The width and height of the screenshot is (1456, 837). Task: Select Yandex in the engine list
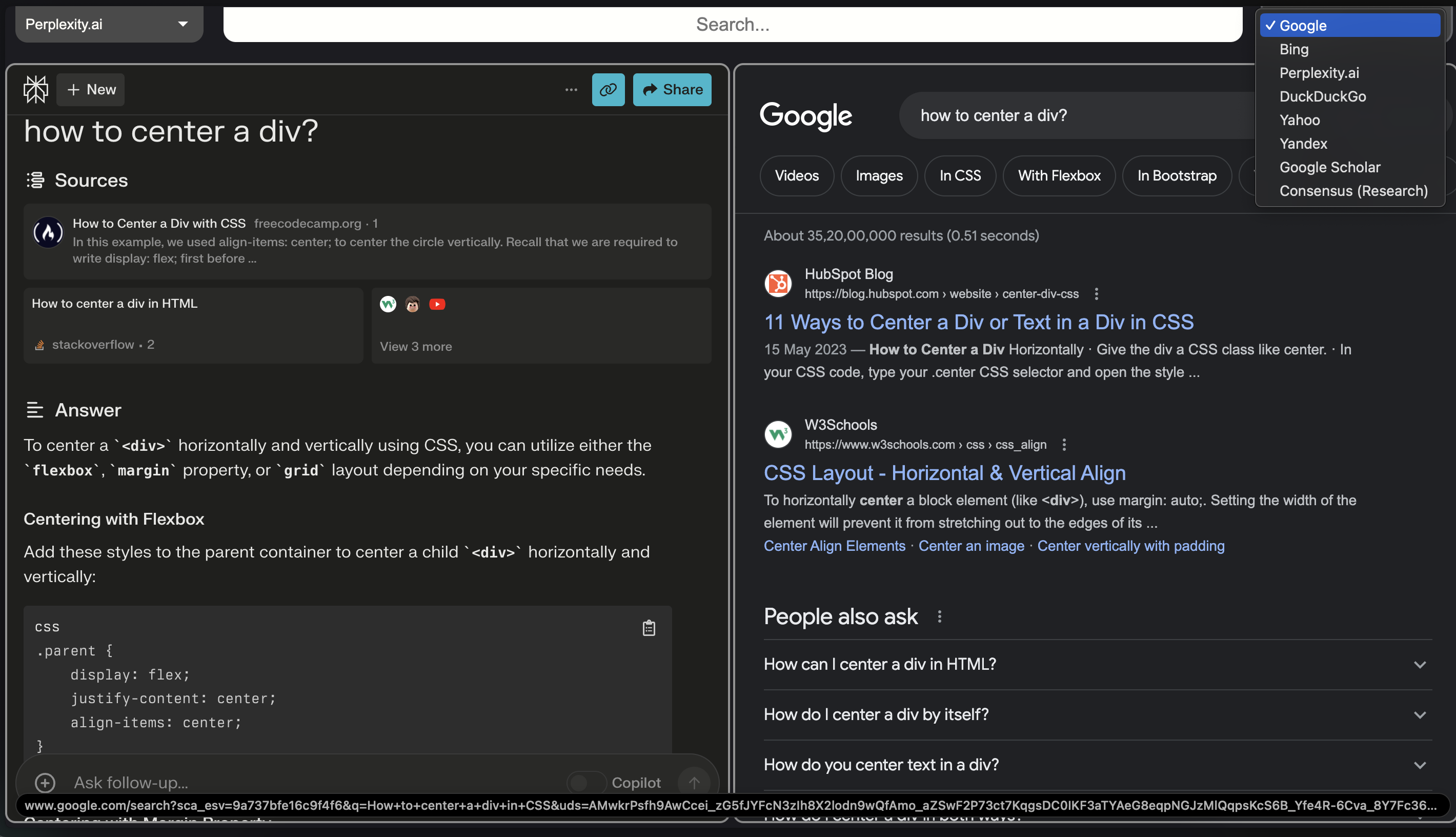point(1350,144)
